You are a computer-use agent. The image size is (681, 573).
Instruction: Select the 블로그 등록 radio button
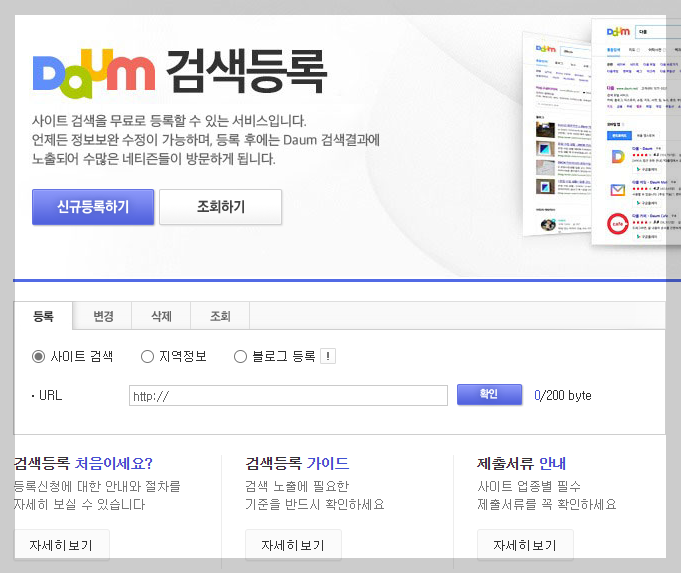(240, 357)
